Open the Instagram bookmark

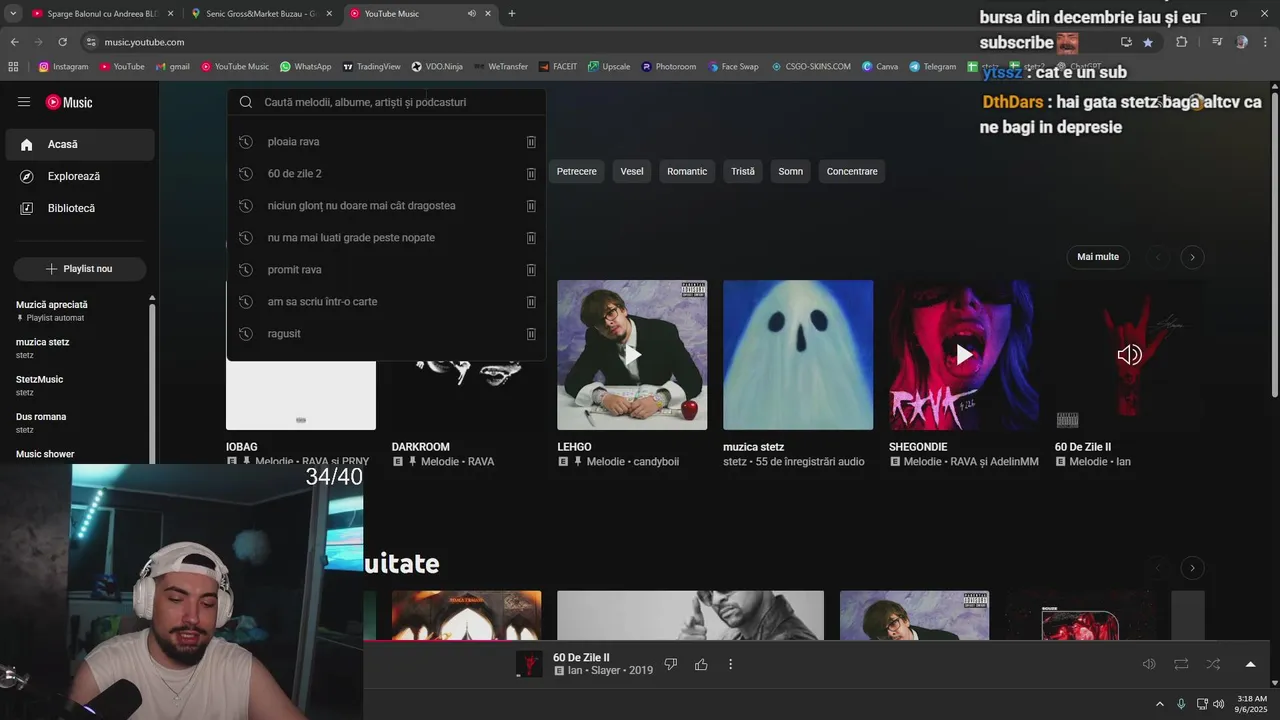point(64,67)
